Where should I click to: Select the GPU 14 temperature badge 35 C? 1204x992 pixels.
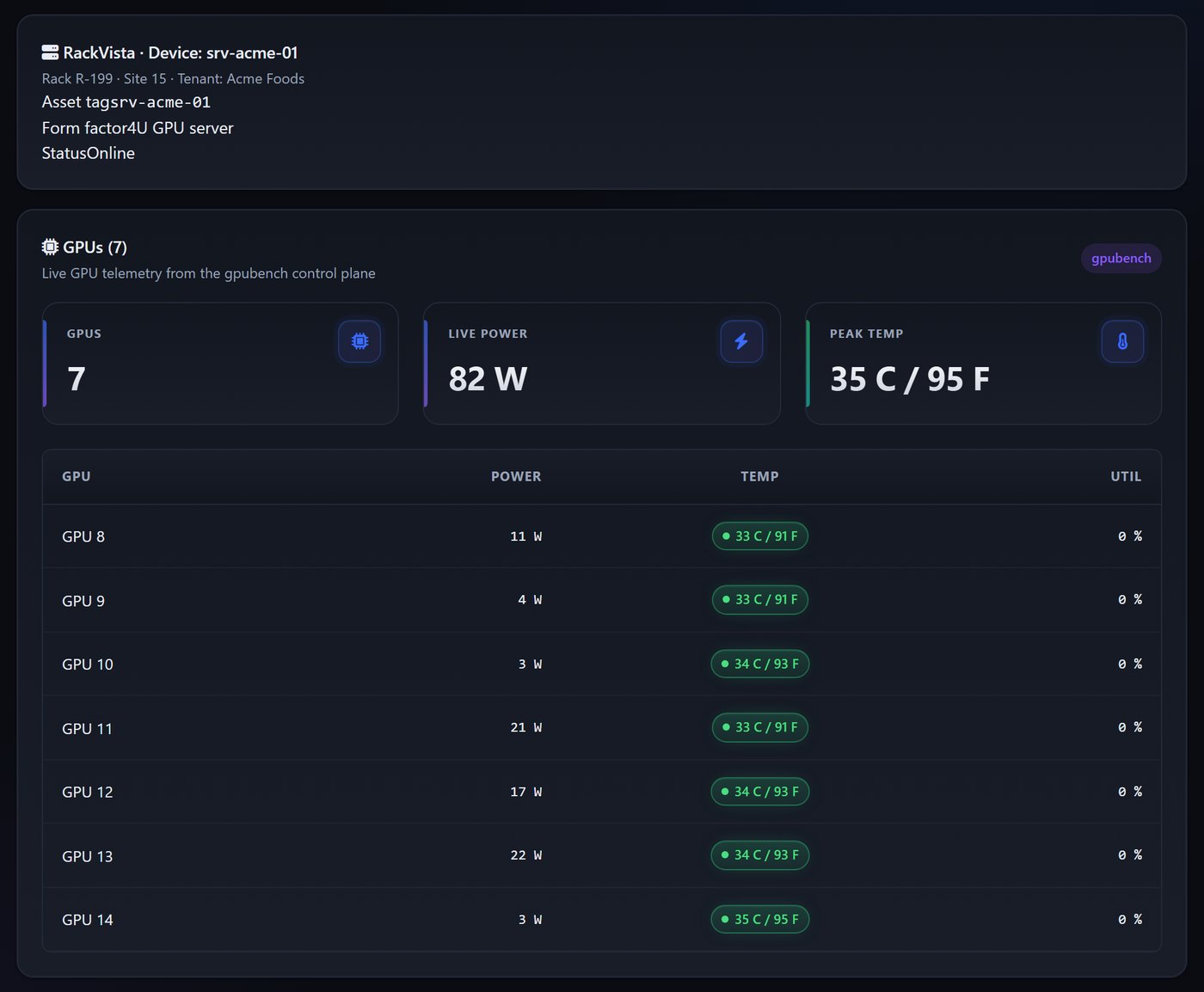[760, 920]
